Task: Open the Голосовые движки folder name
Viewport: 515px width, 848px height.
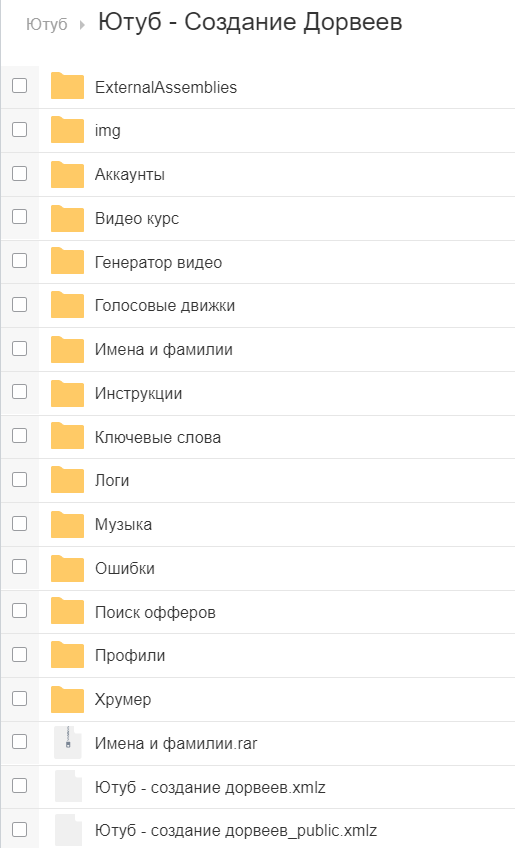Action: 165,306
